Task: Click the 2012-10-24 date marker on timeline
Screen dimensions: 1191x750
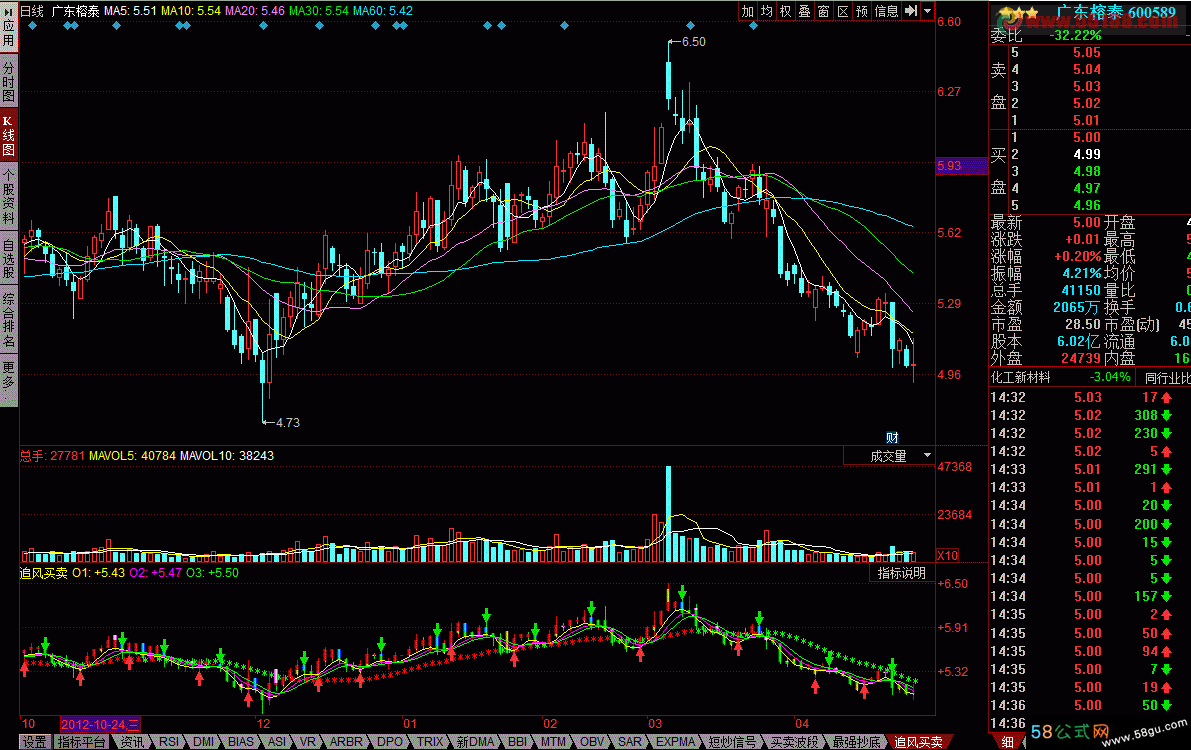Action: coord(101,723)
